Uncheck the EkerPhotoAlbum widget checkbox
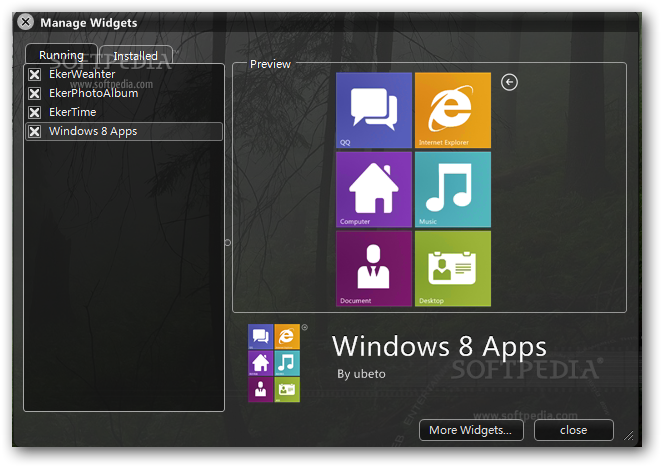The height and width of the screenshot is (467, 662). coord(35,93)
